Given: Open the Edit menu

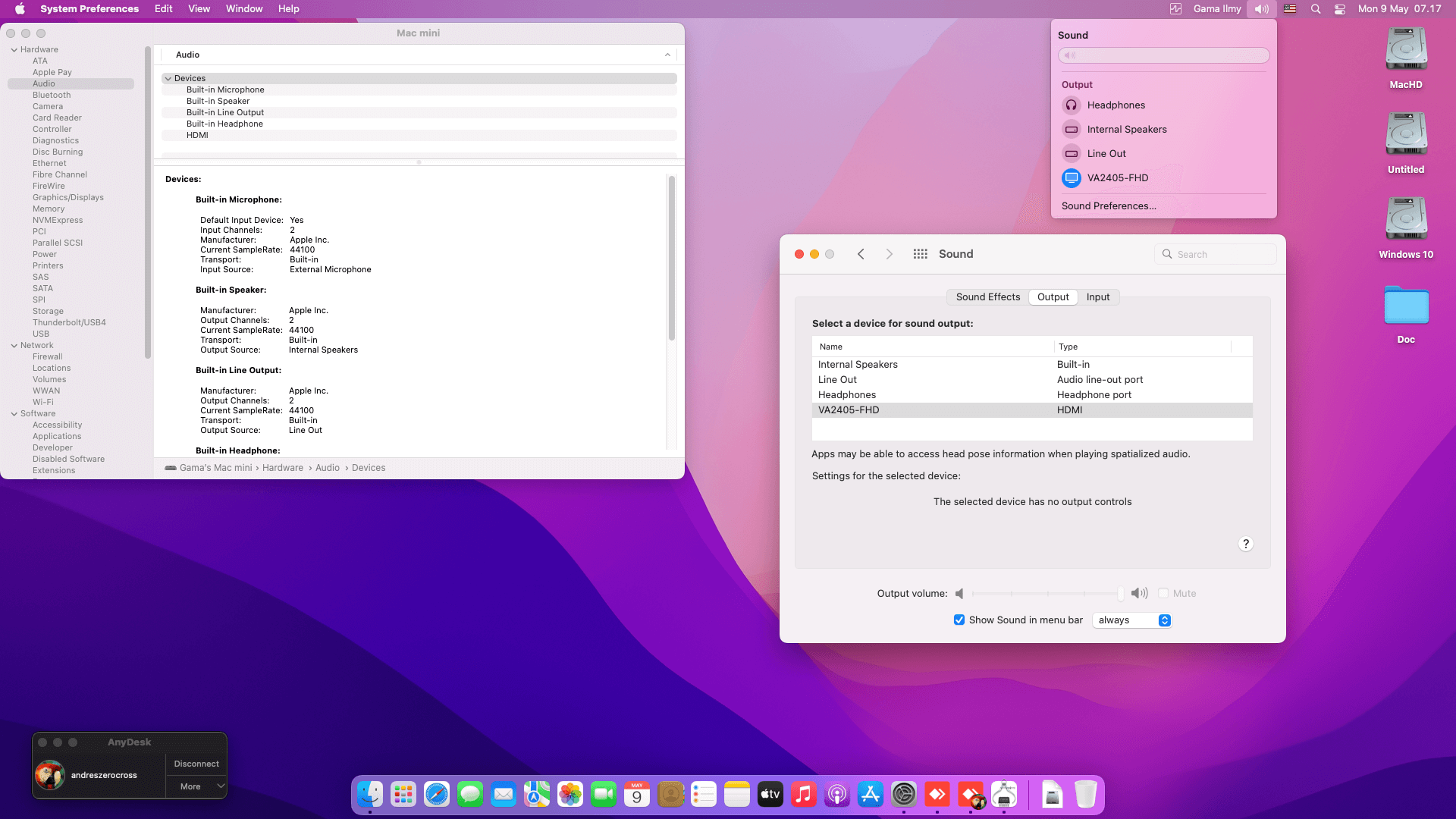Looking at the screenshot, I should pyautogui.click(x=163, y=9).
